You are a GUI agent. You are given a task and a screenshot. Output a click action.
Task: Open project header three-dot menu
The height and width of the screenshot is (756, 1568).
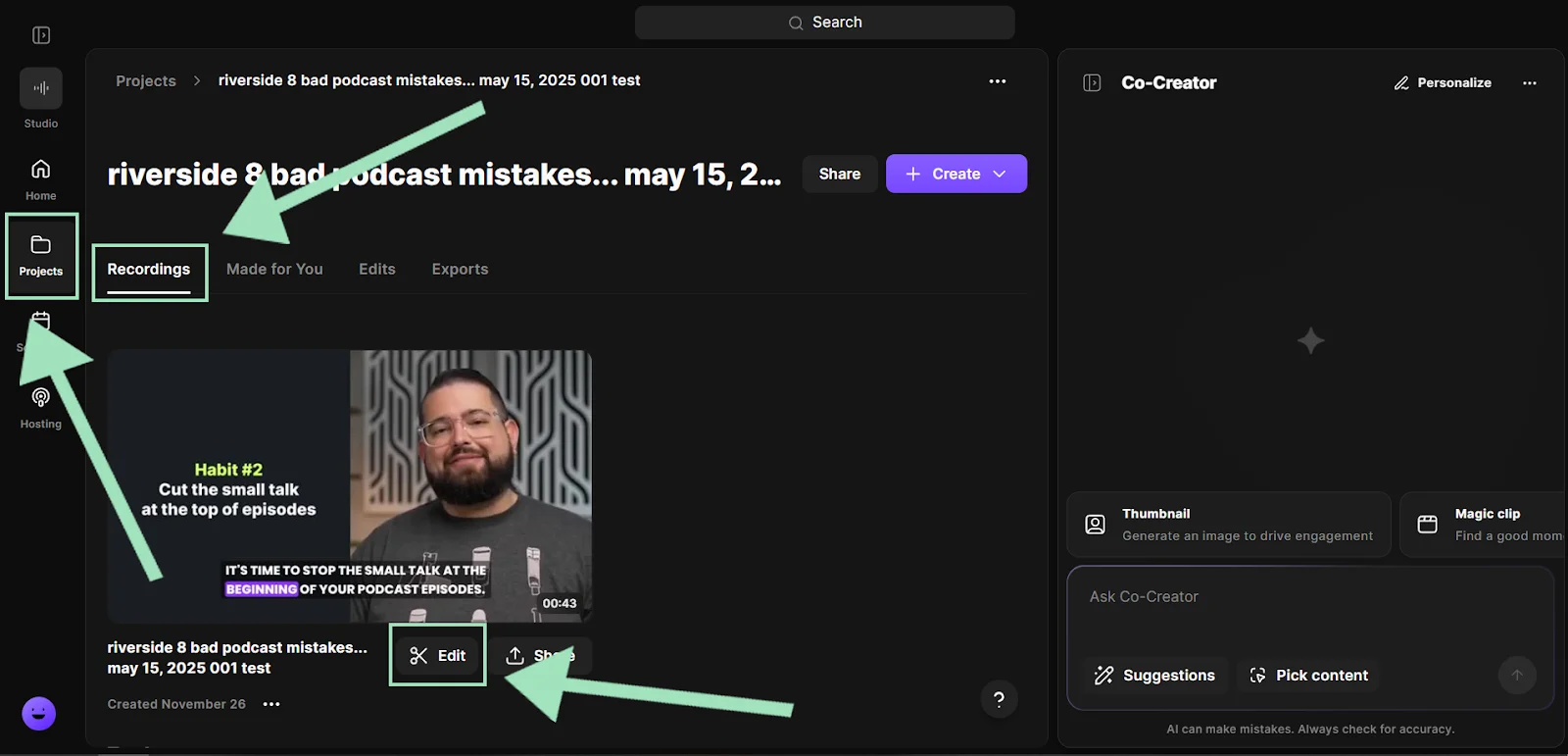tap(997, 81)
